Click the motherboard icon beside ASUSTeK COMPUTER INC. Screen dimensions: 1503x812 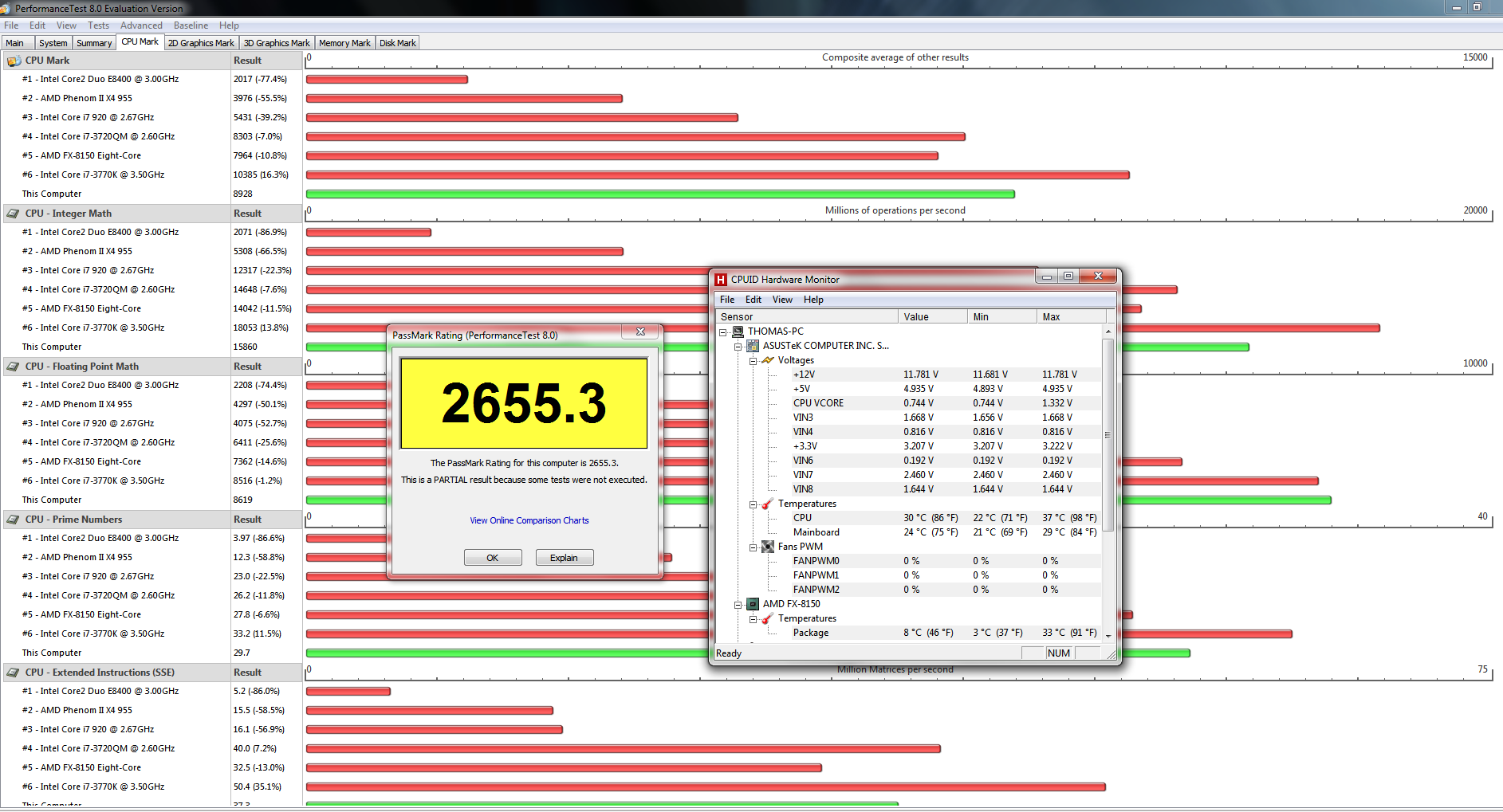pos(753,346)
